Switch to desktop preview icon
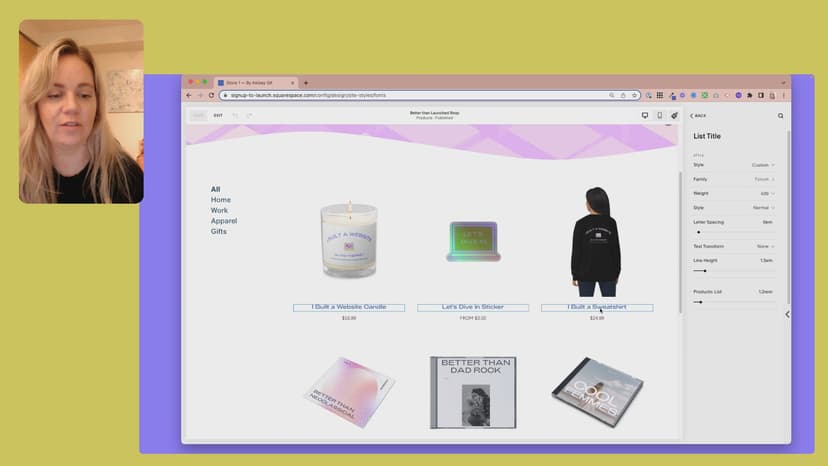 pyautogui.click(x=645, y=115)
